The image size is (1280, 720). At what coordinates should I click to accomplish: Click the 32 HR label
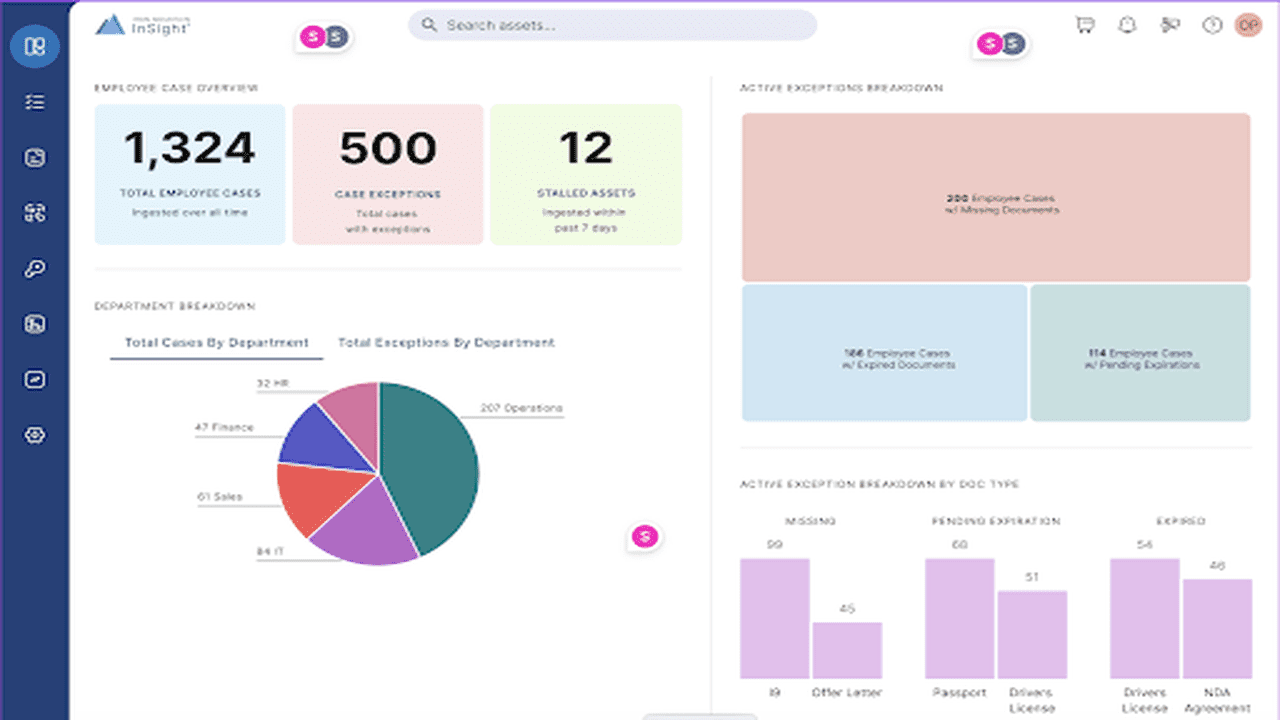[x=272, y=383]
